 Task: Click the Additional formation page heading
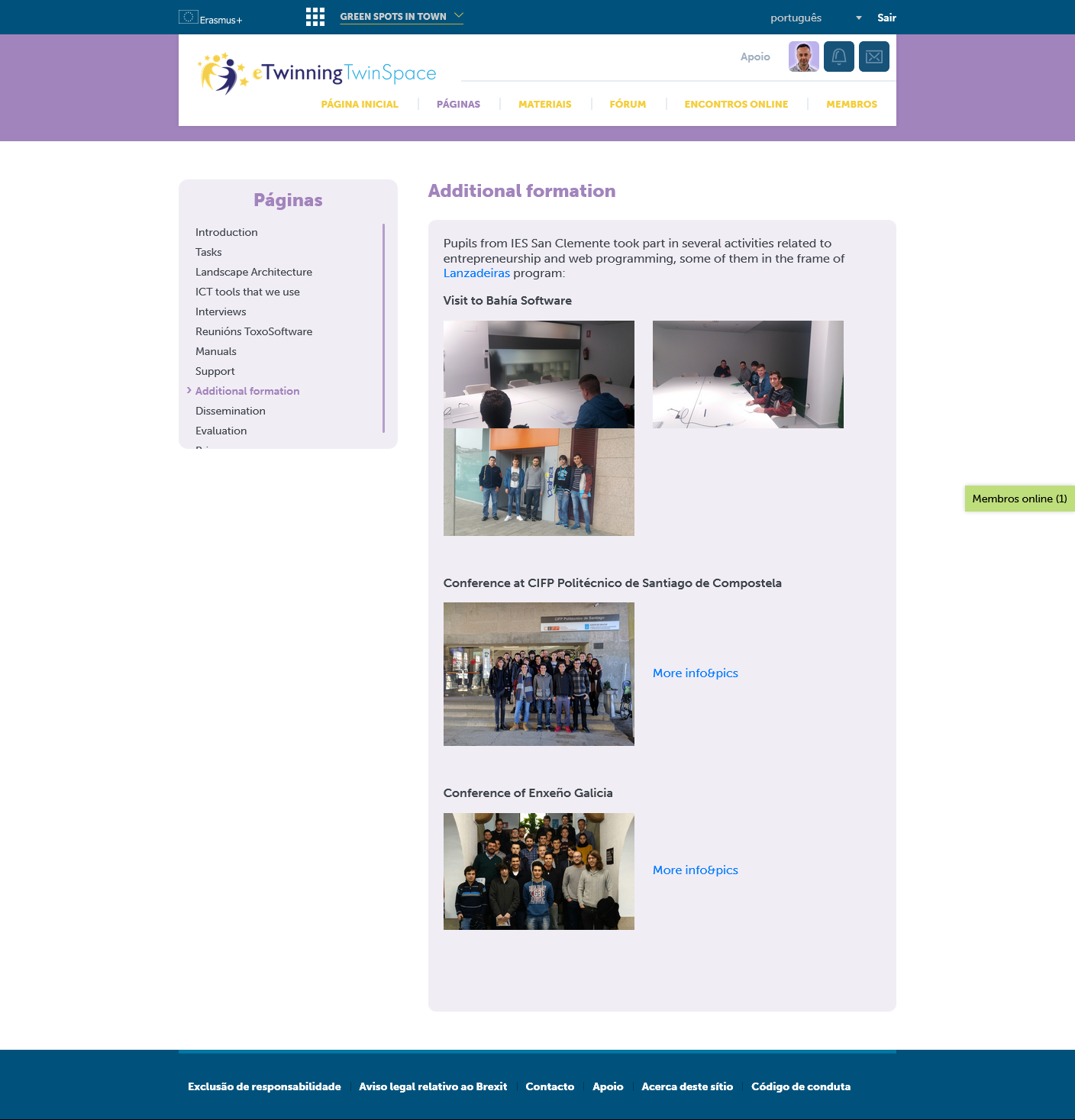521,191
